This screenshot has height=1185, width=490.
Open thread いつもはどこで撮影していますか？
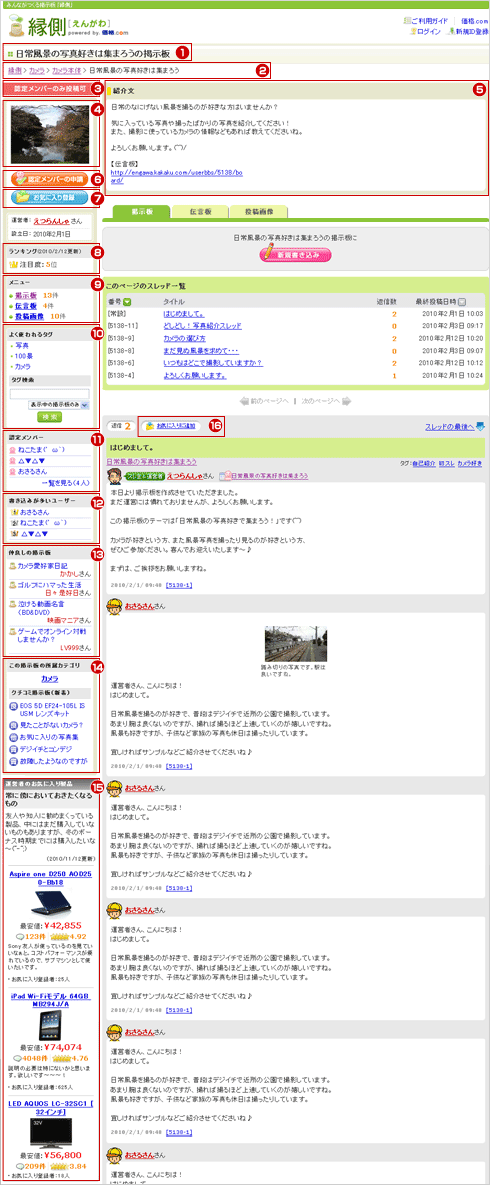click(212, 363)
